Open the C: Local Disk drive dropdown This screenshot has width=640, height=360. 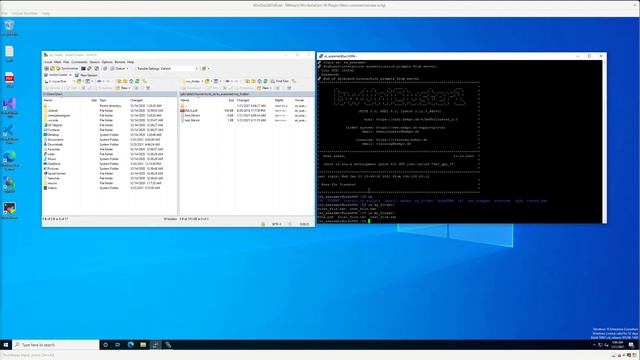coord(60,81)
